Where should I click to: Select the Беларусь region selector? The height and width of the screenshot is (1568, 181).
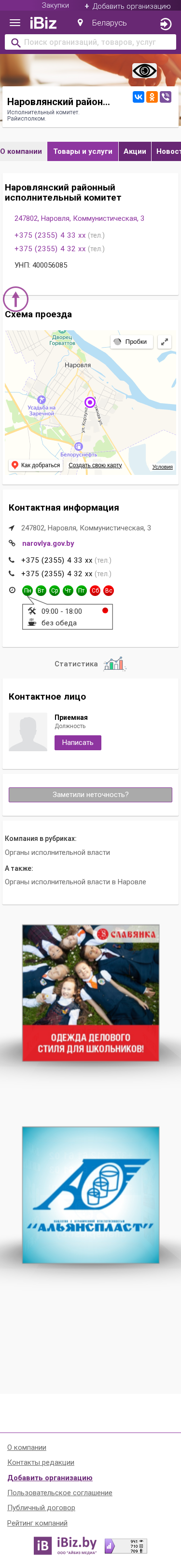pos(102,23)
